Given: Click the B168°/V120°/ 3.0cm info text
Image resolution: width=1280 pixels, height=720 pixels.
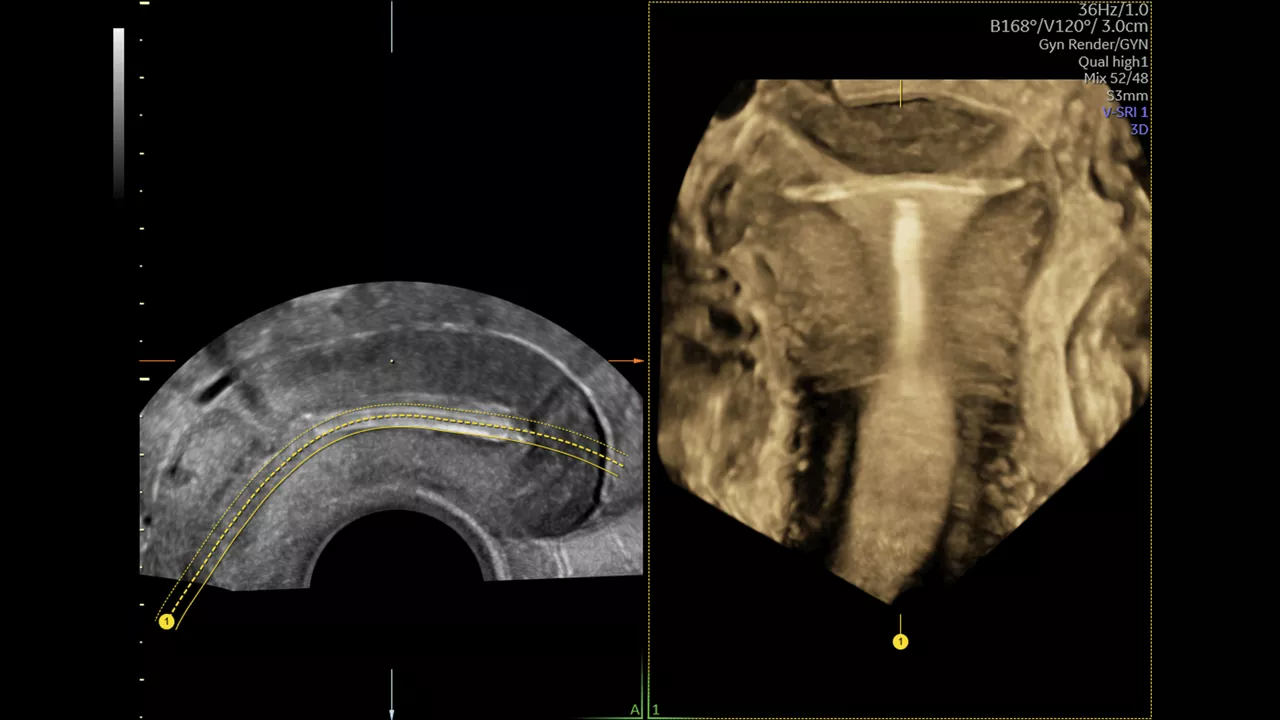Looking at the screenshot, I should [1069, 27].
